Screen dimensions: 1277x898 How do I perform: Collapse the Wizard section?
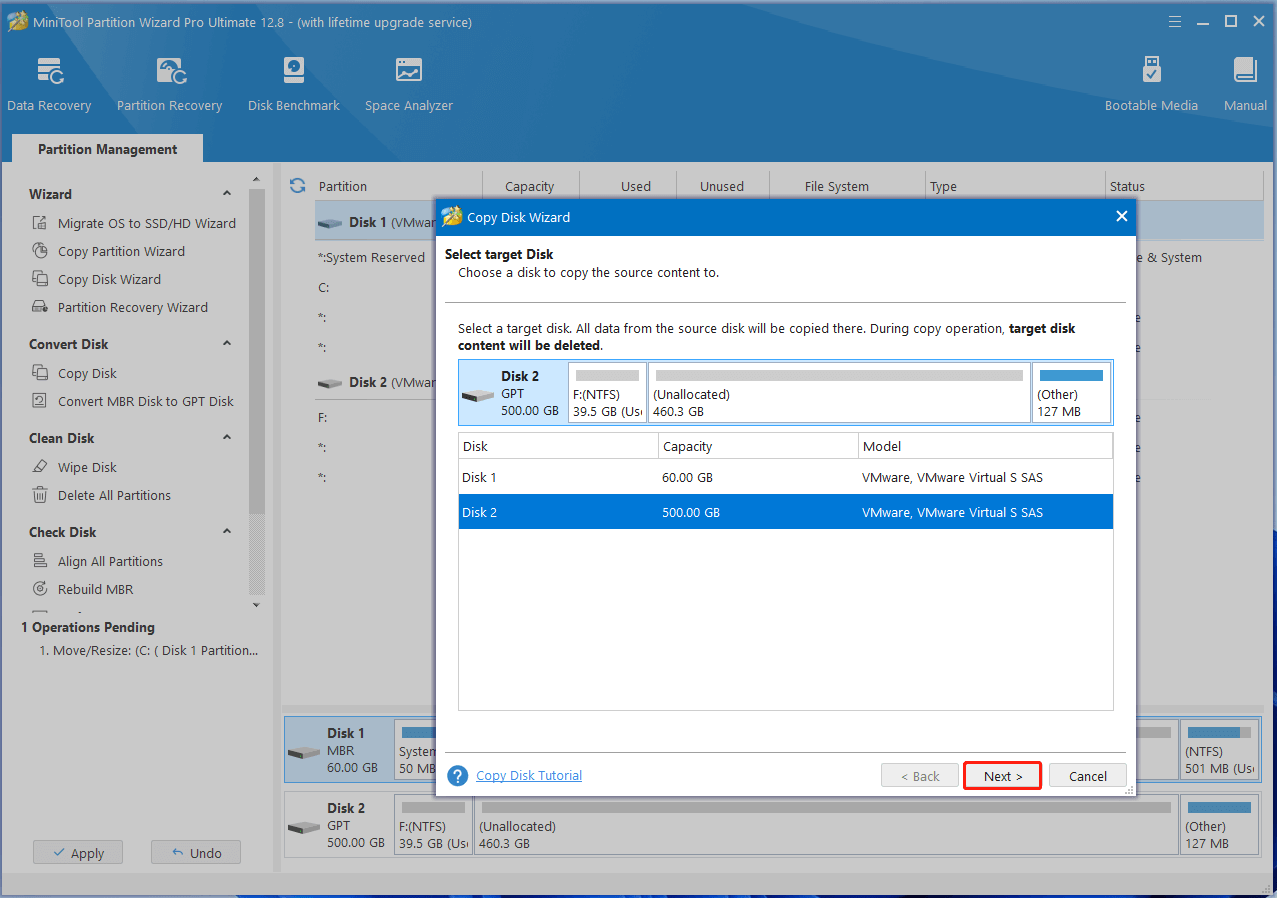pos(227,194)
